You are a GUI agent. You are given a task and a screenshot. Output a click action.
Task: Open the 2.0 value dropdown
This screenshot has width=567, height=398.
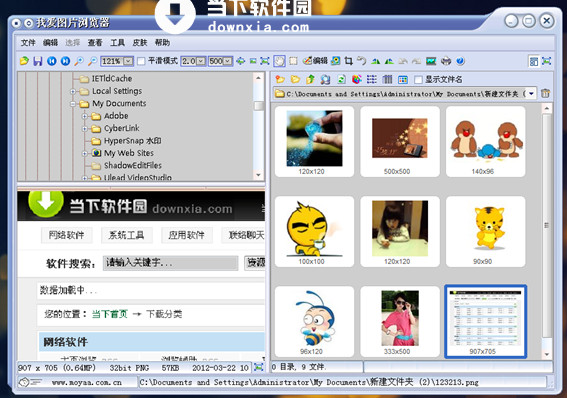[201, 61]
